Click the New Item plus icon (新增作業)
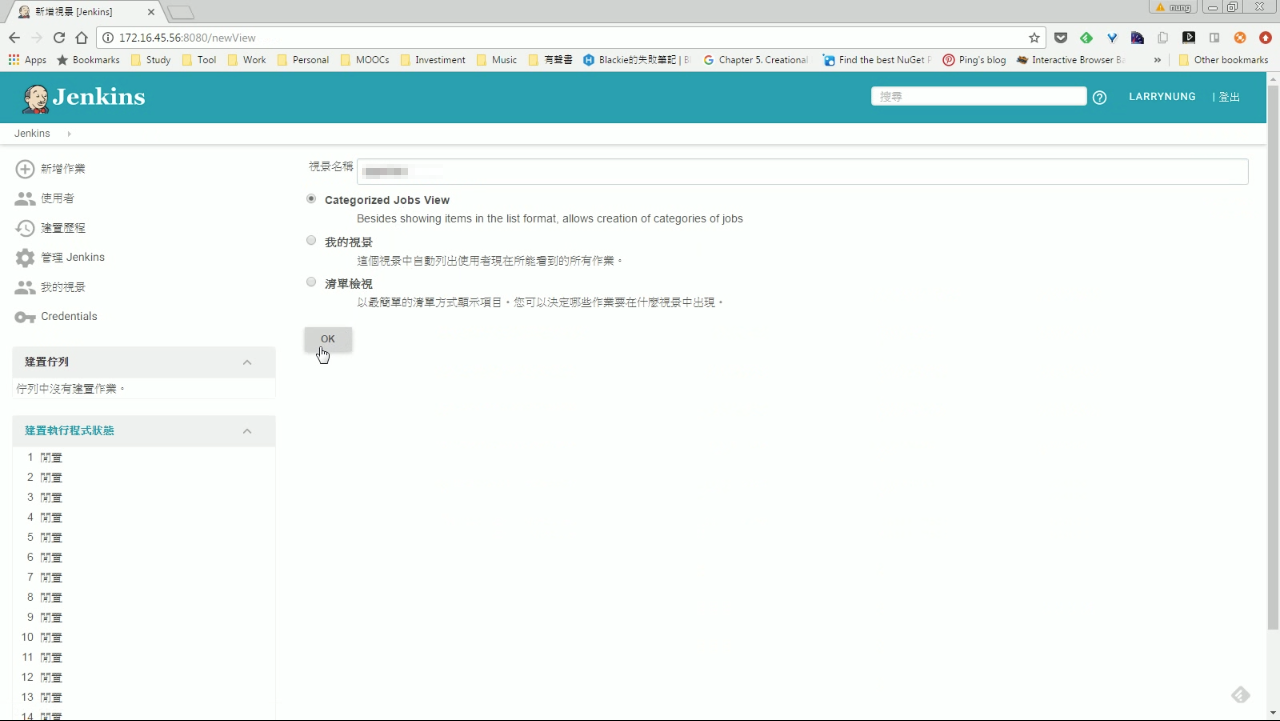This screenshot has height=721, width=1280. [25, 169]
